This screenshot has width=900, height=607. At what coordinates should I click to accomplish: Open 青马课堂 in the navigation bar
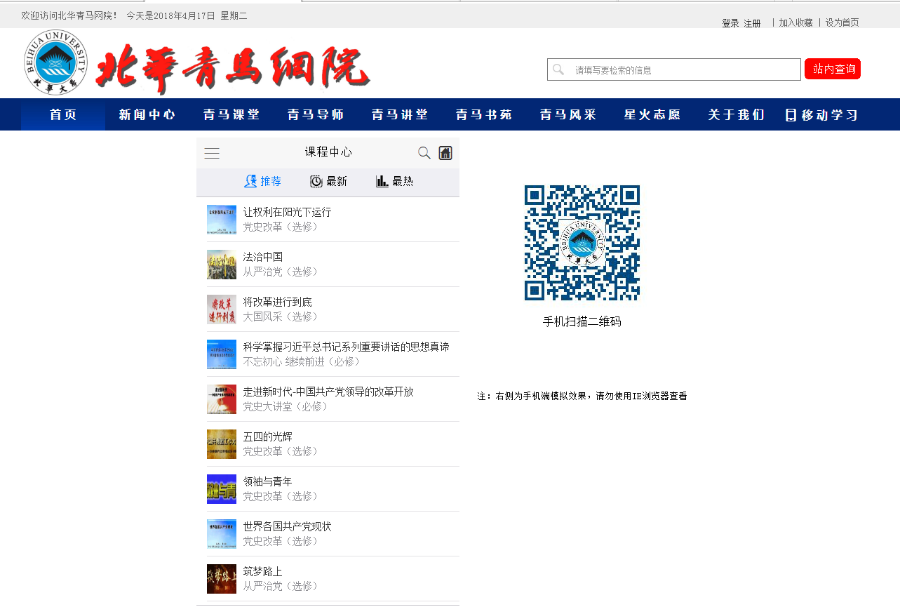coord(231,115)
